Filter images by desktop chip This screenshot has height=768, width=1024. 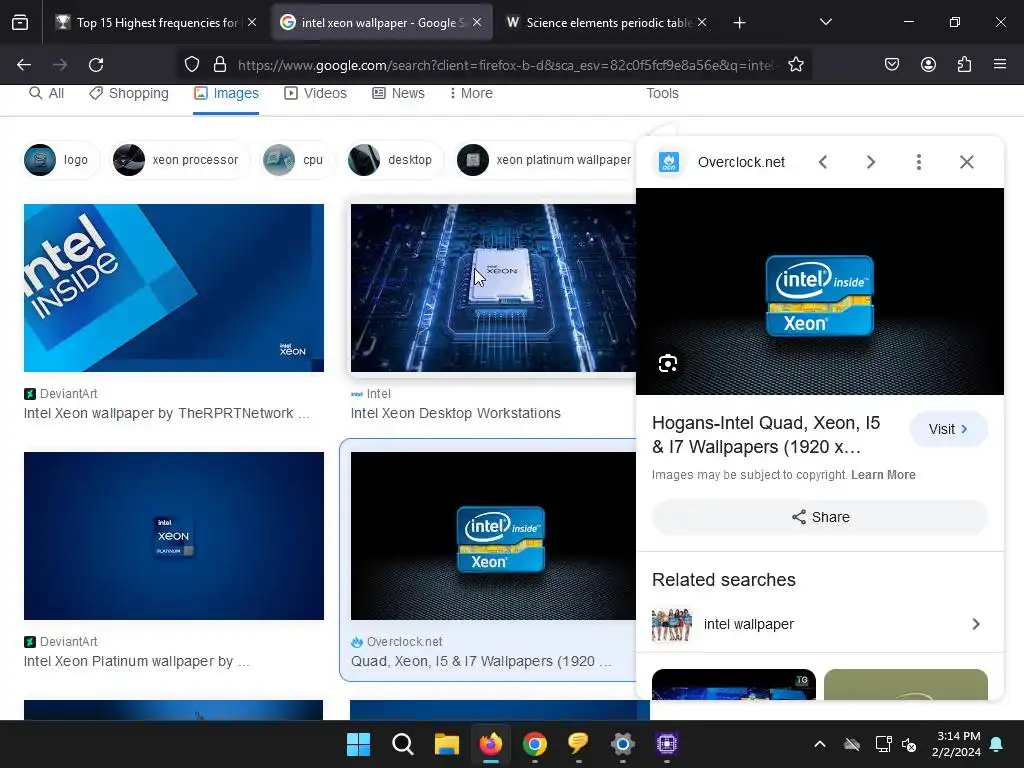tap(394, 160)
